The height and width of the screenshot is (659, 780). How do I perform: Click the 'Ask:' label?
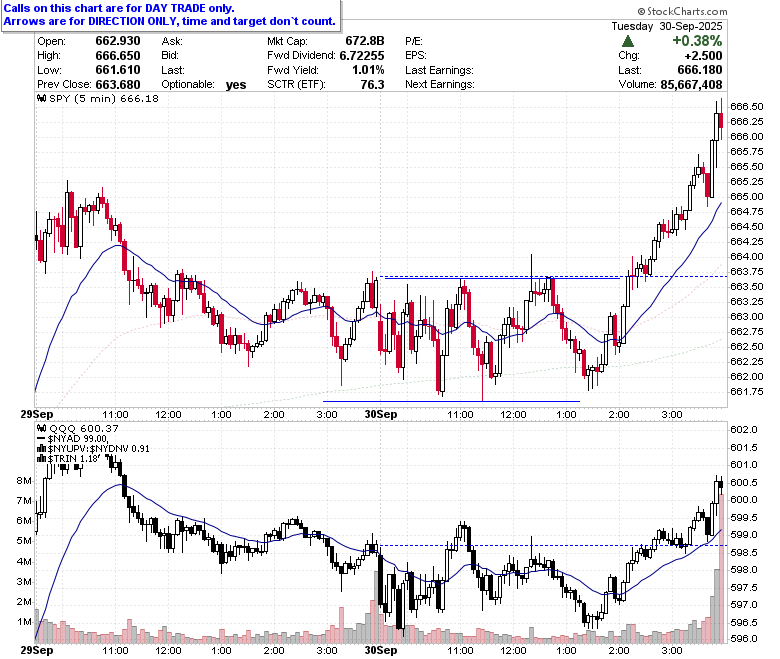172,41
